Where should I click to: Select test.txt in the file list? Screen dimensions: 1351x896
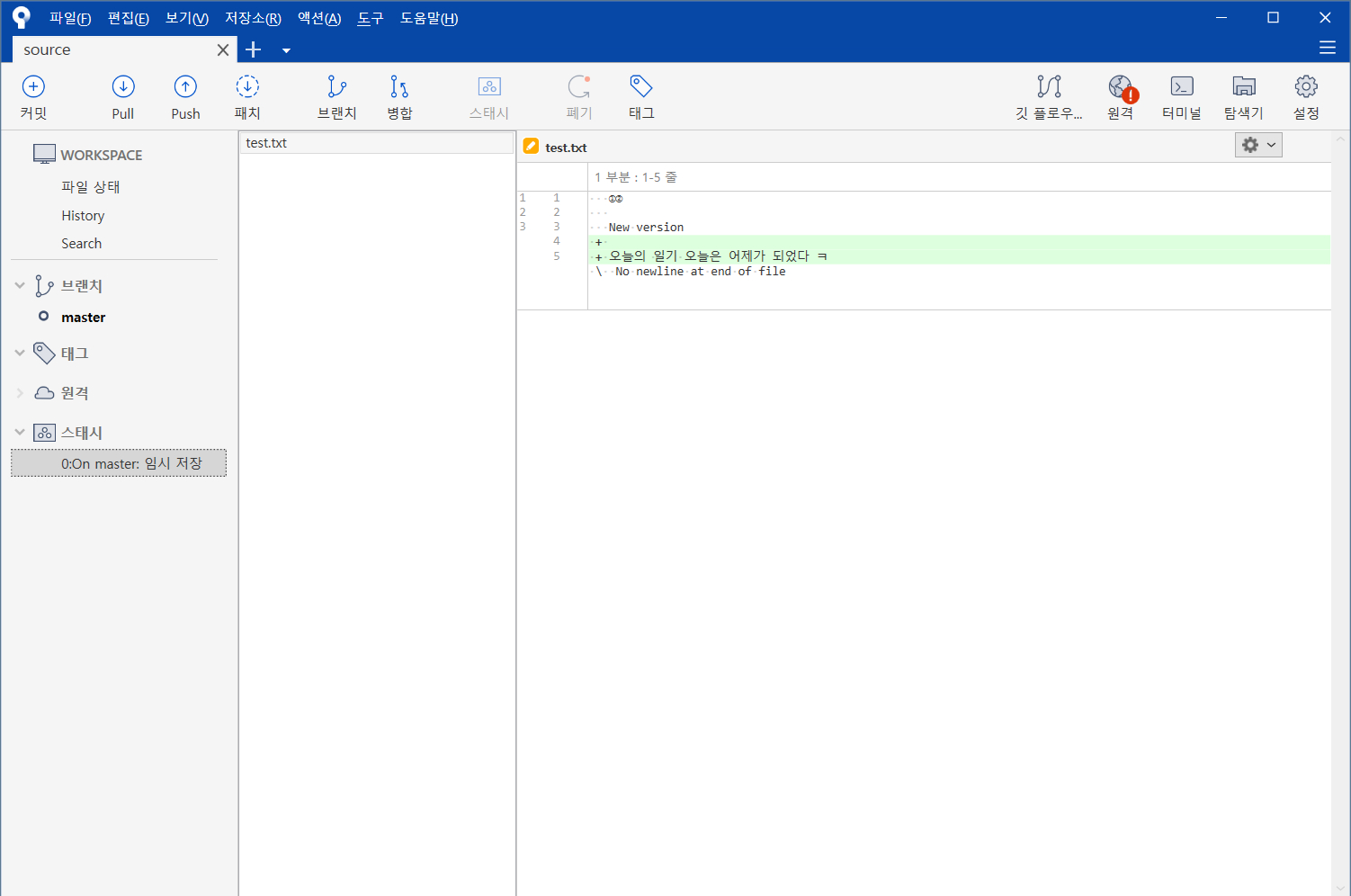pos(376,143)
